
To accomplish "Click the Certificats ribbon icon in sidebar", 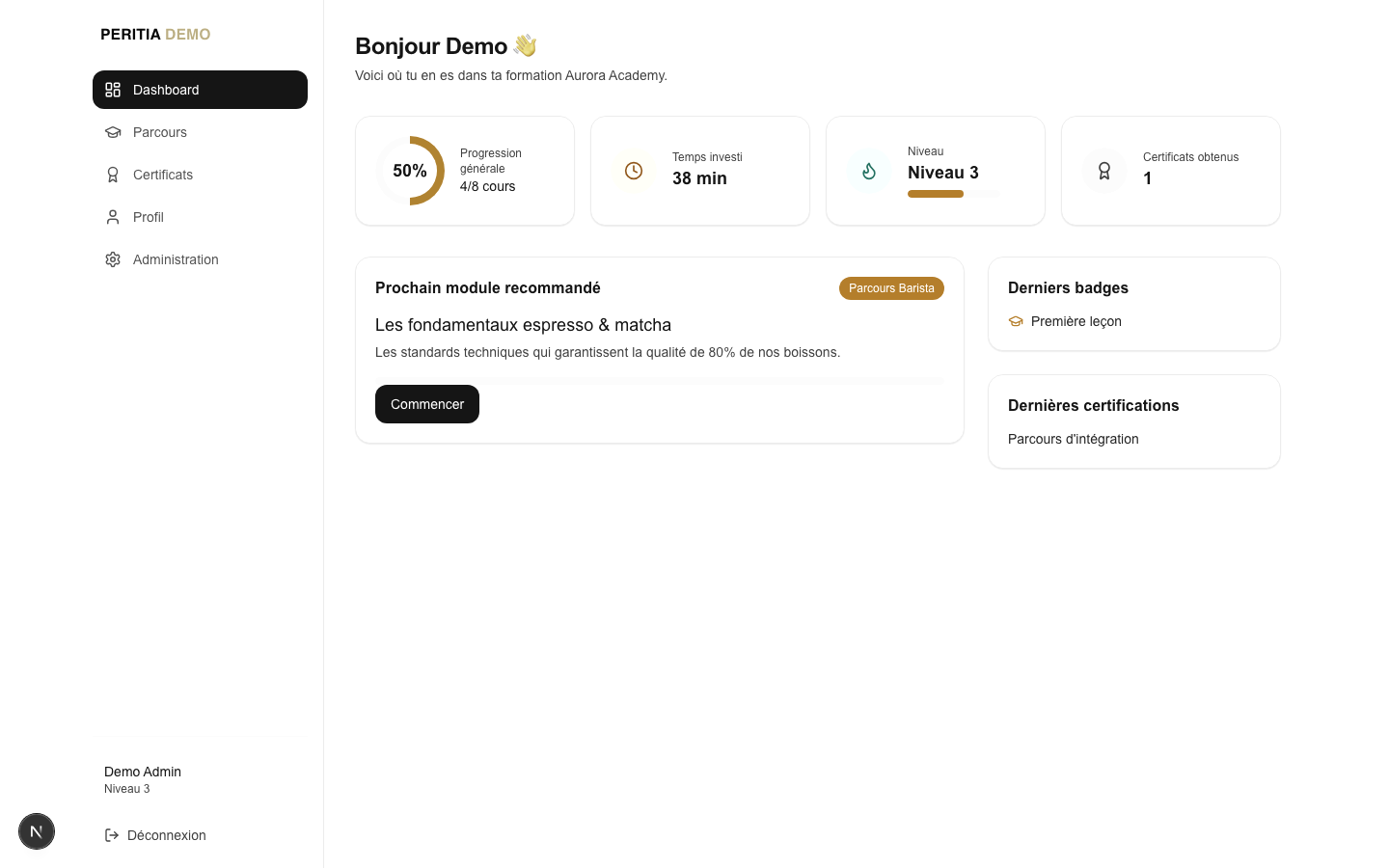I will (x=113, y=175).
